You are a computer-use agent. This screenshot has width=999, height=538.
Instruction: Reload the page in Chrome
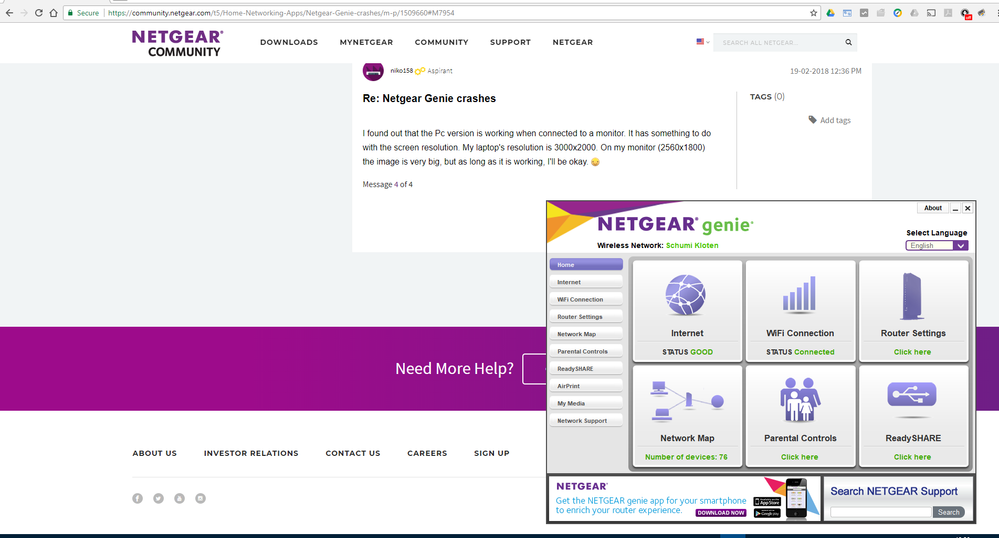click(x=39, y=13)
